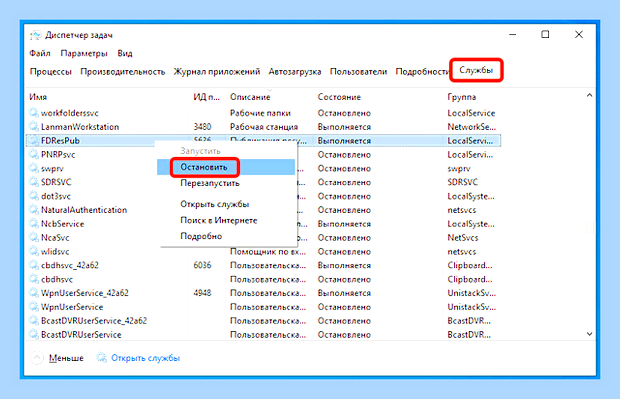Click the icon beside BcastDVRUserService_42a62

pyautogui.click(x=34, y=320)
